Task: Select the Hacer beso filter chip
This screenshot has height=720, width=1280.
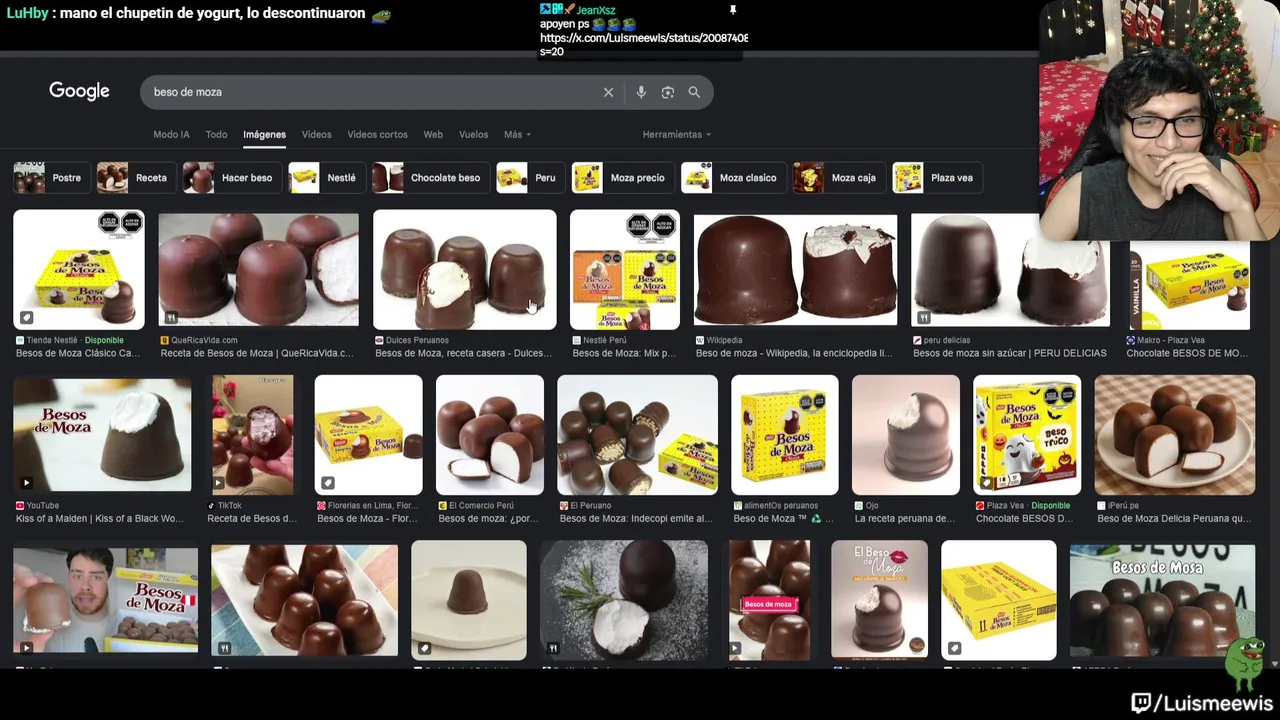Action: pyautogui.click(x=231, y=178)
